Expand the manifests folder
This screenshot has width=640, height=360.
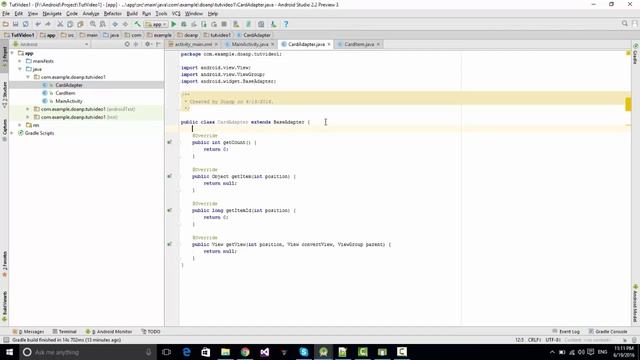click(20, 61)
